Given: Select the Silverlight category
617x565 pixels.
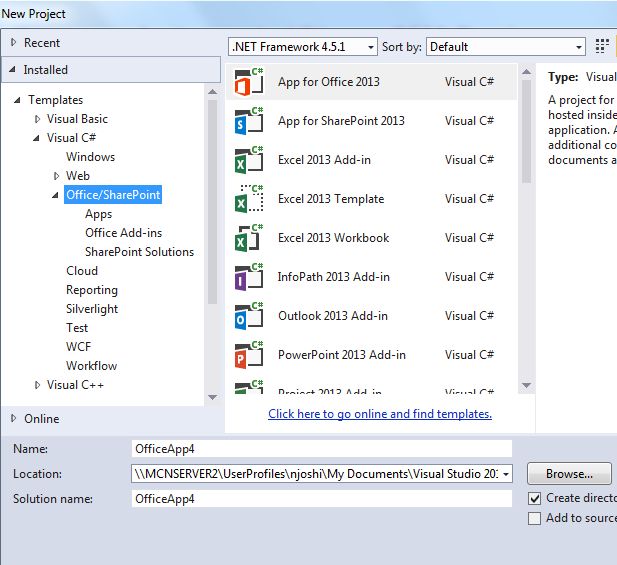Looking at the screenshot, I should 92,309.
